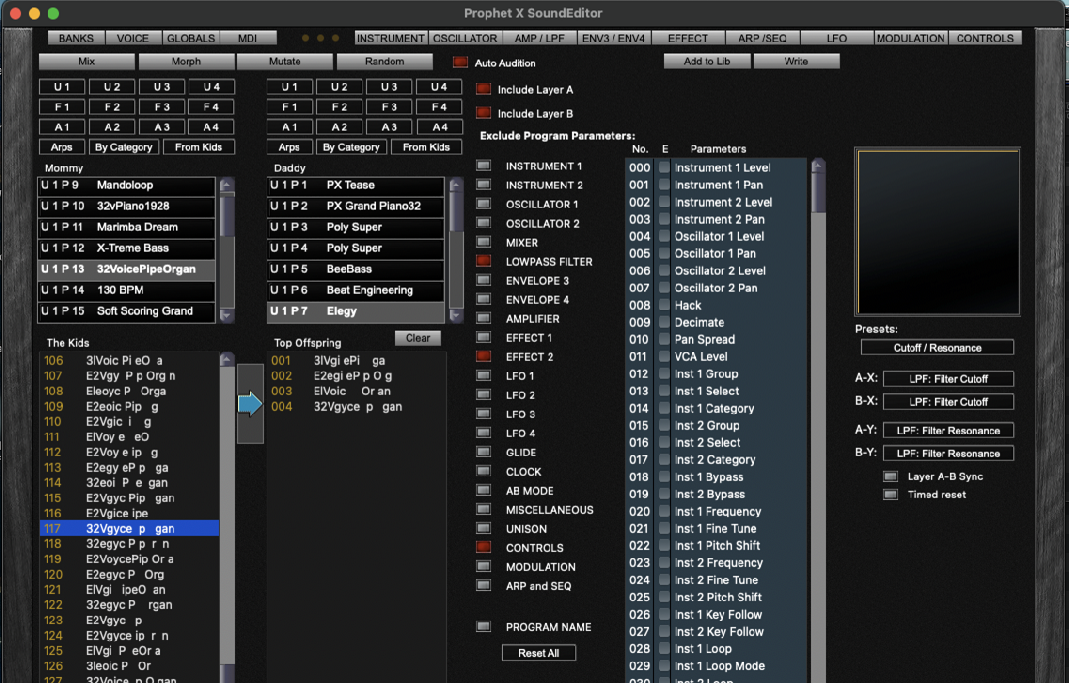Click the blue arrow to add offspring
The image size is (1069, 683).
click(250, 403)
